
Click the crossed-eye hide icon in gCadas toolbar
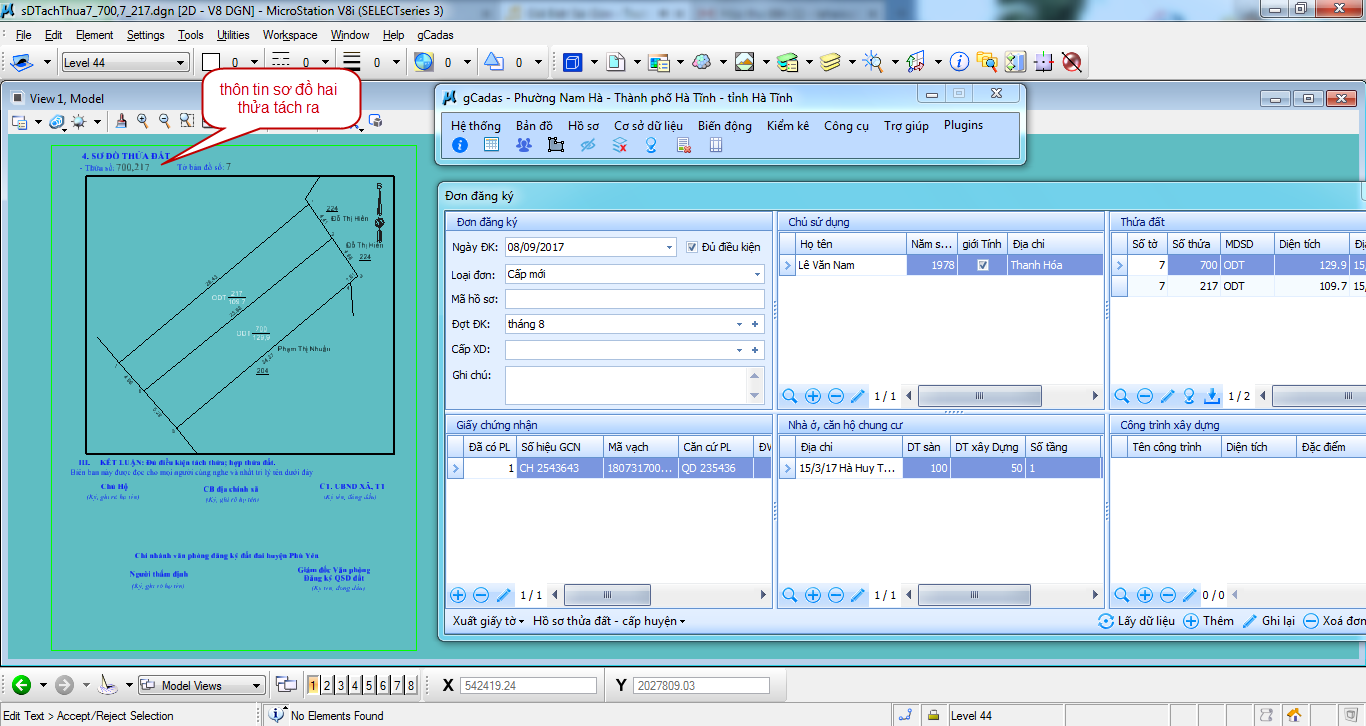(588, 145)
